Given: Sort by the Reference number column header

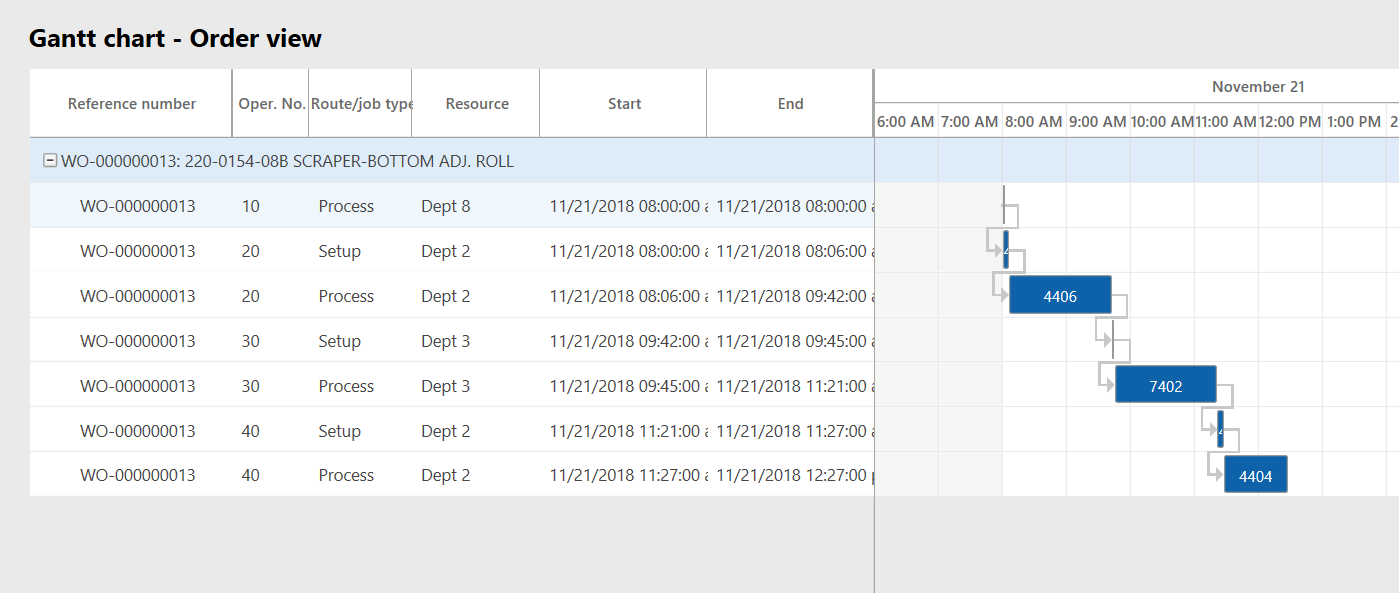Looking at the screenshot, I should point(131,103).
